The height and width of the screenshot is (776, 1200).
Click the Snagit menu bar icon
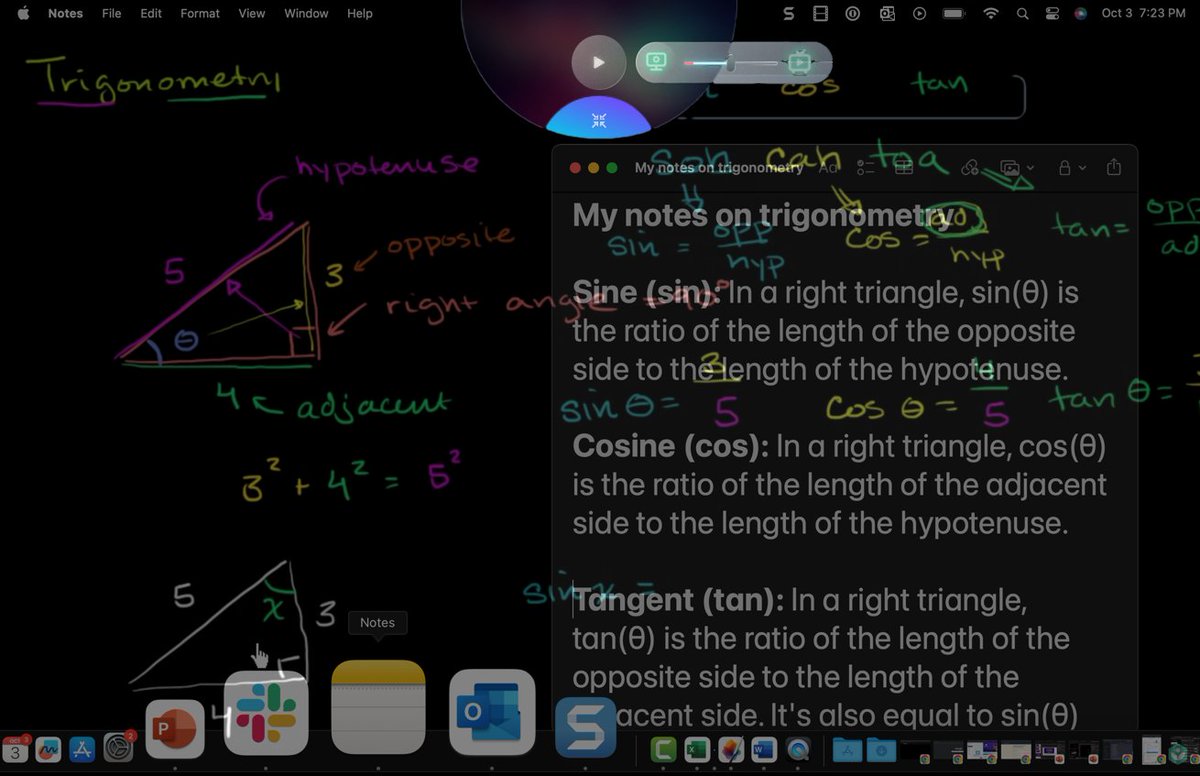[x=789, y=13]
